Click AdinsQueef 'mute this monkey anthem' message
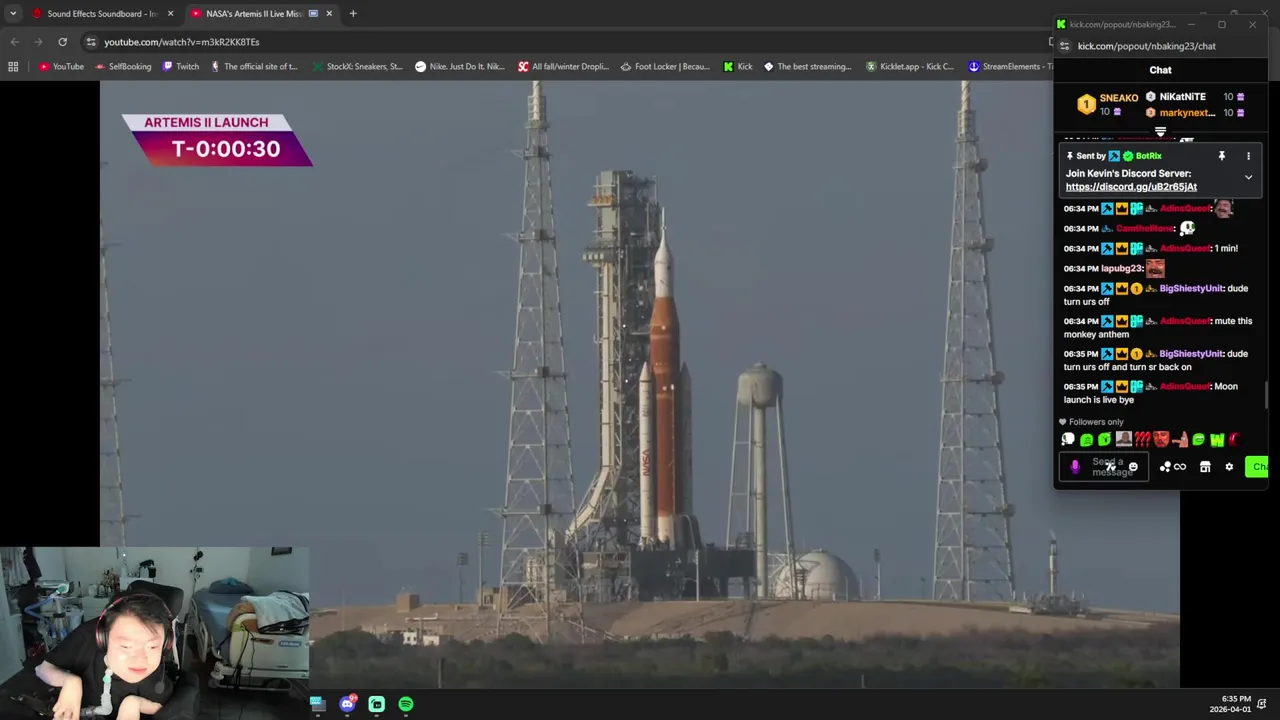 (1157, 327)
